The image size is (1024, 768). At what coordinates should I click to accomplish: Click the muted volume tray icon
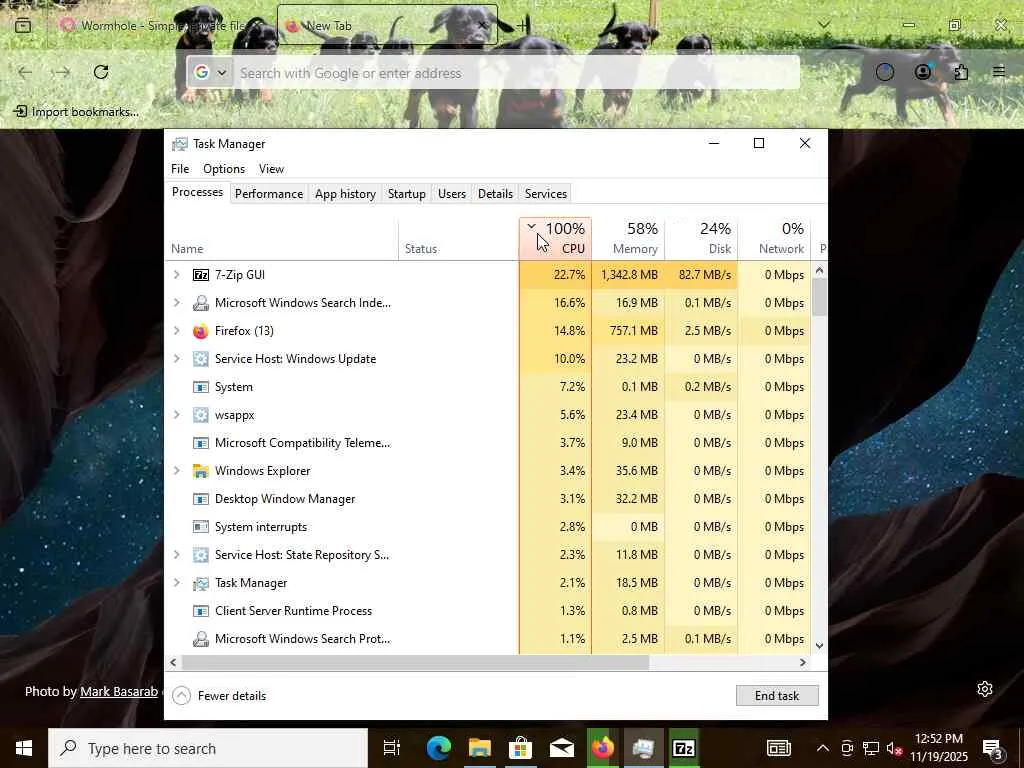click(894, 748)
